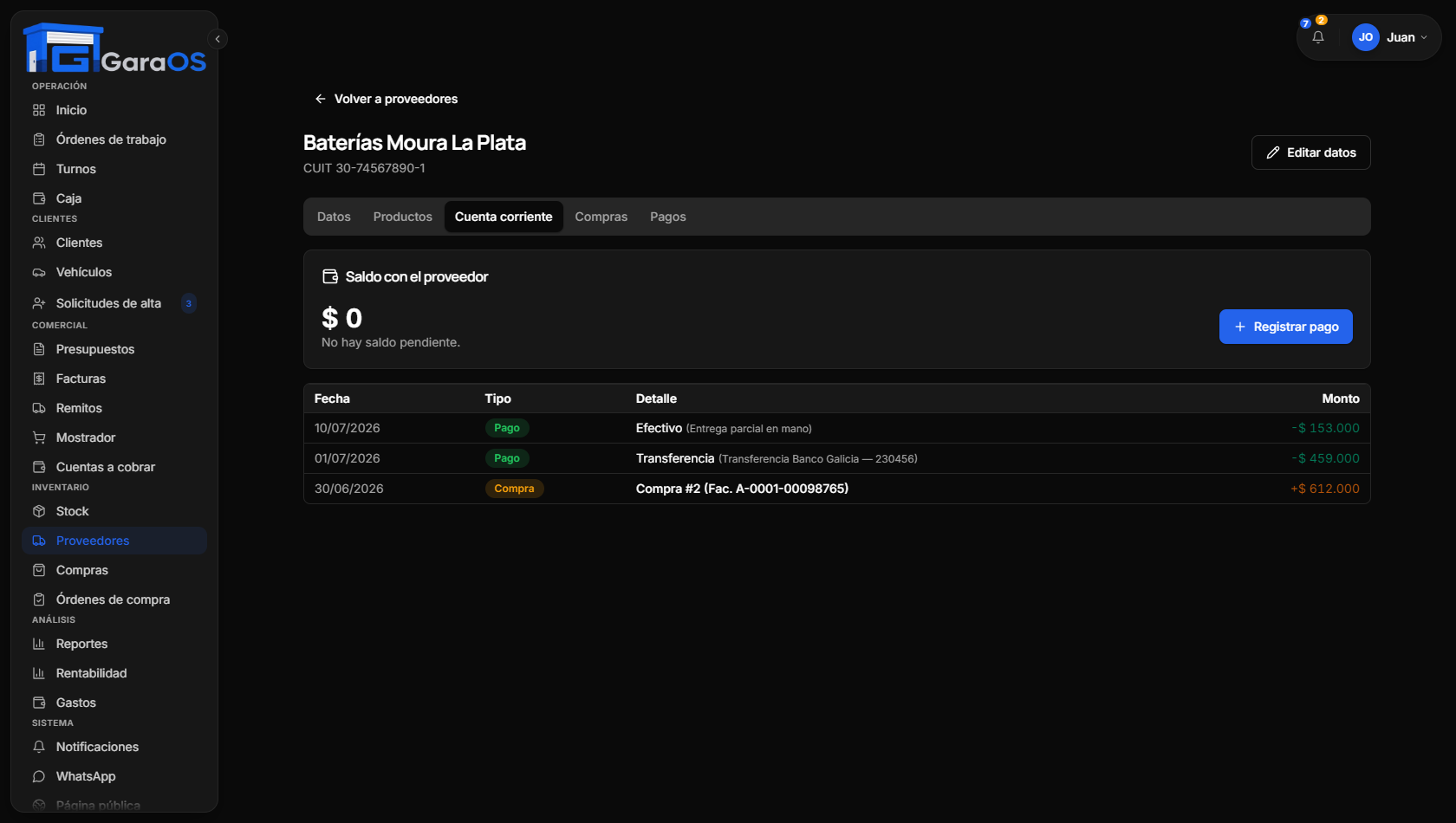Click the Órdenes de trabajo clipboard icon

tap(39, 139)
